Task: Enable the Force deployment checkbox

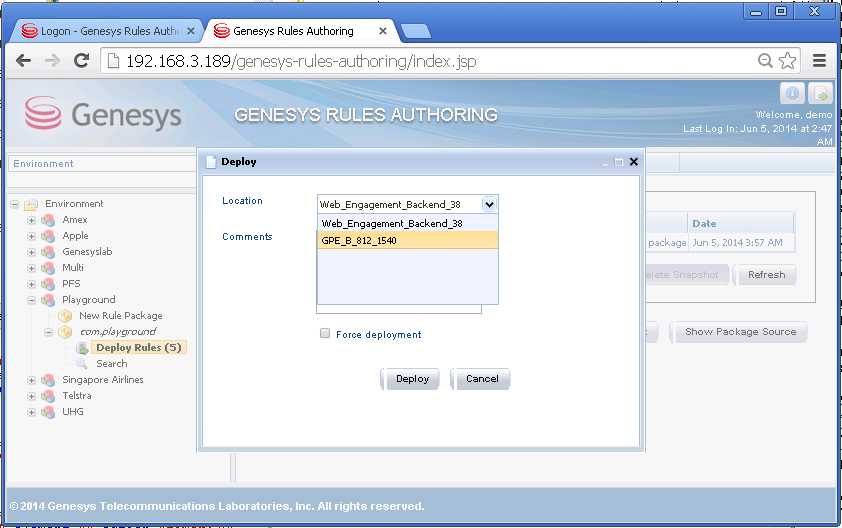Action: pos(325,334)
